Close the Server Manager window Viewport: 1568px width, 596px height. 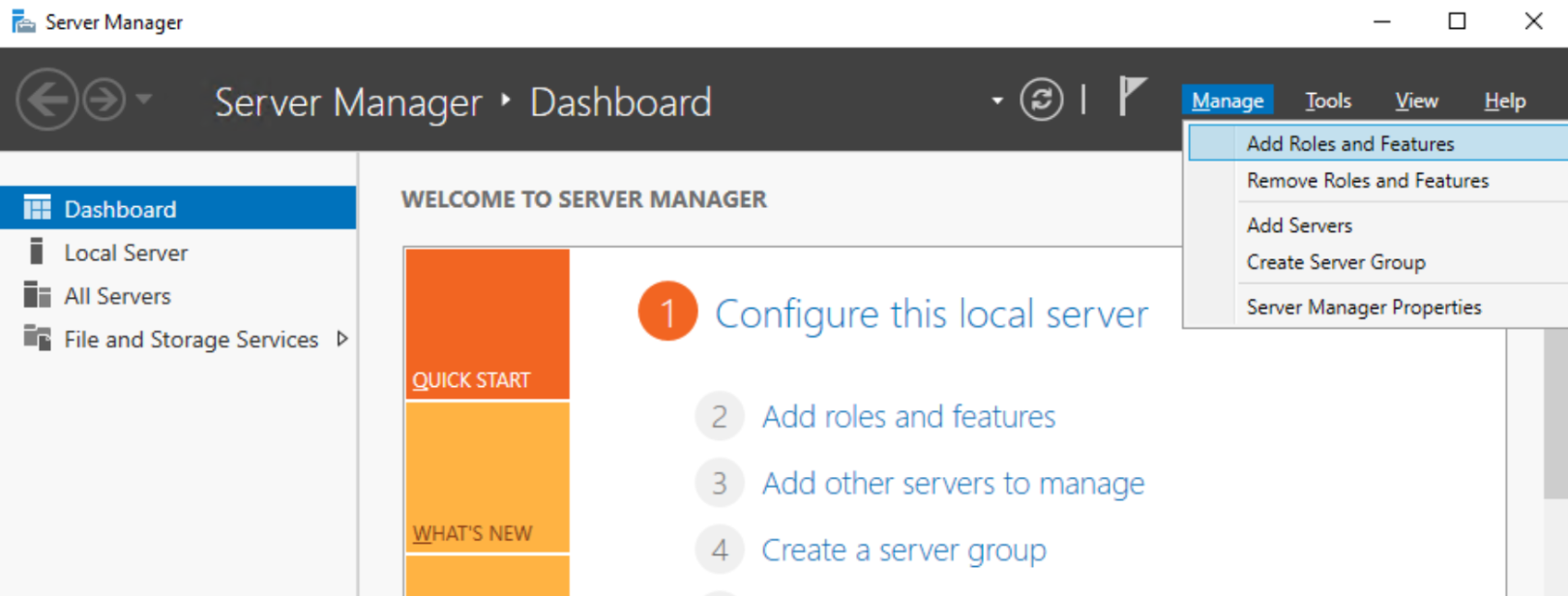(x=1533, y=21)
